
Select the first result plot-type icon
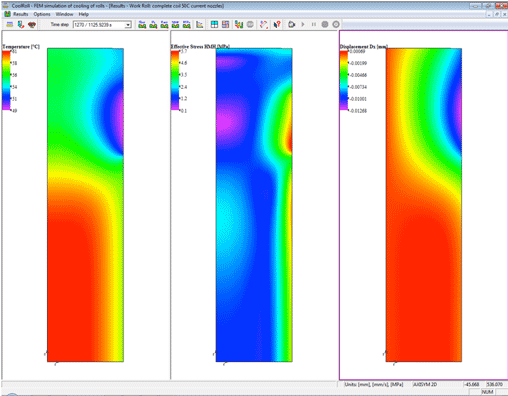coord(142,24)
